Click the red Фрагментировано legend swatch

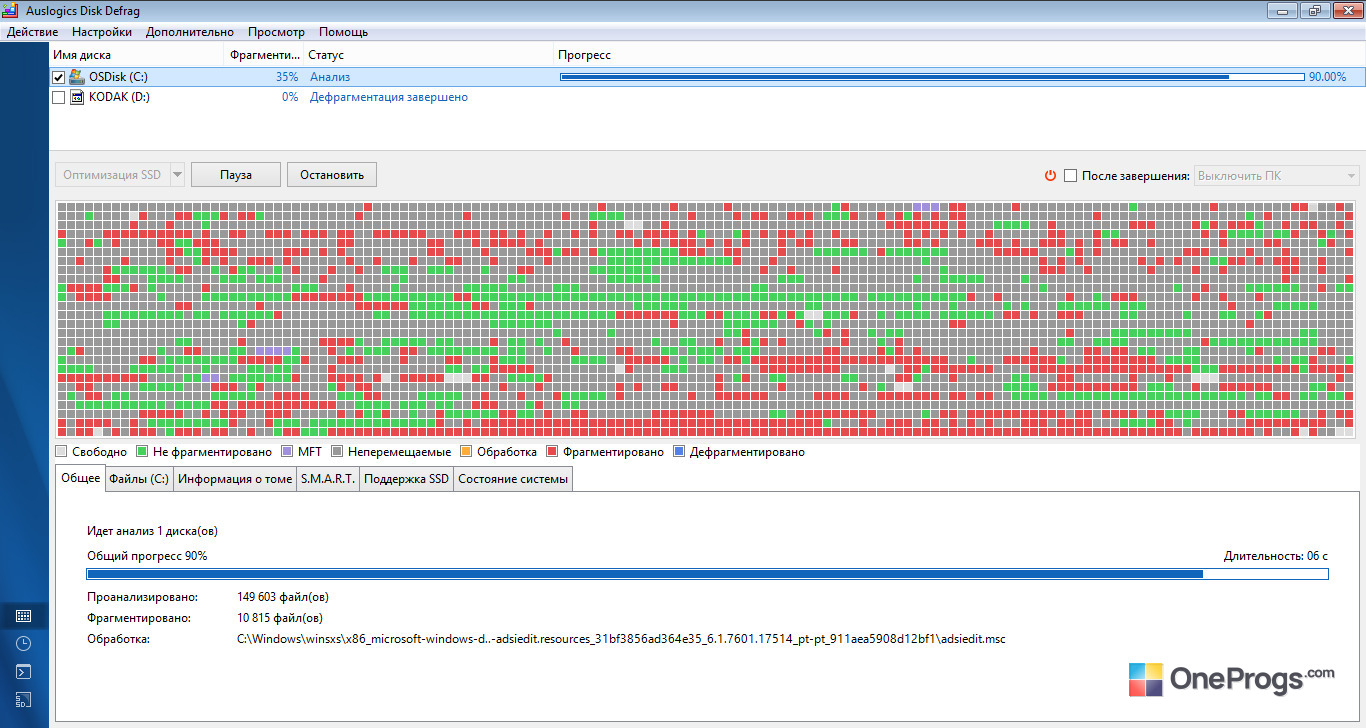coord(552,452)
